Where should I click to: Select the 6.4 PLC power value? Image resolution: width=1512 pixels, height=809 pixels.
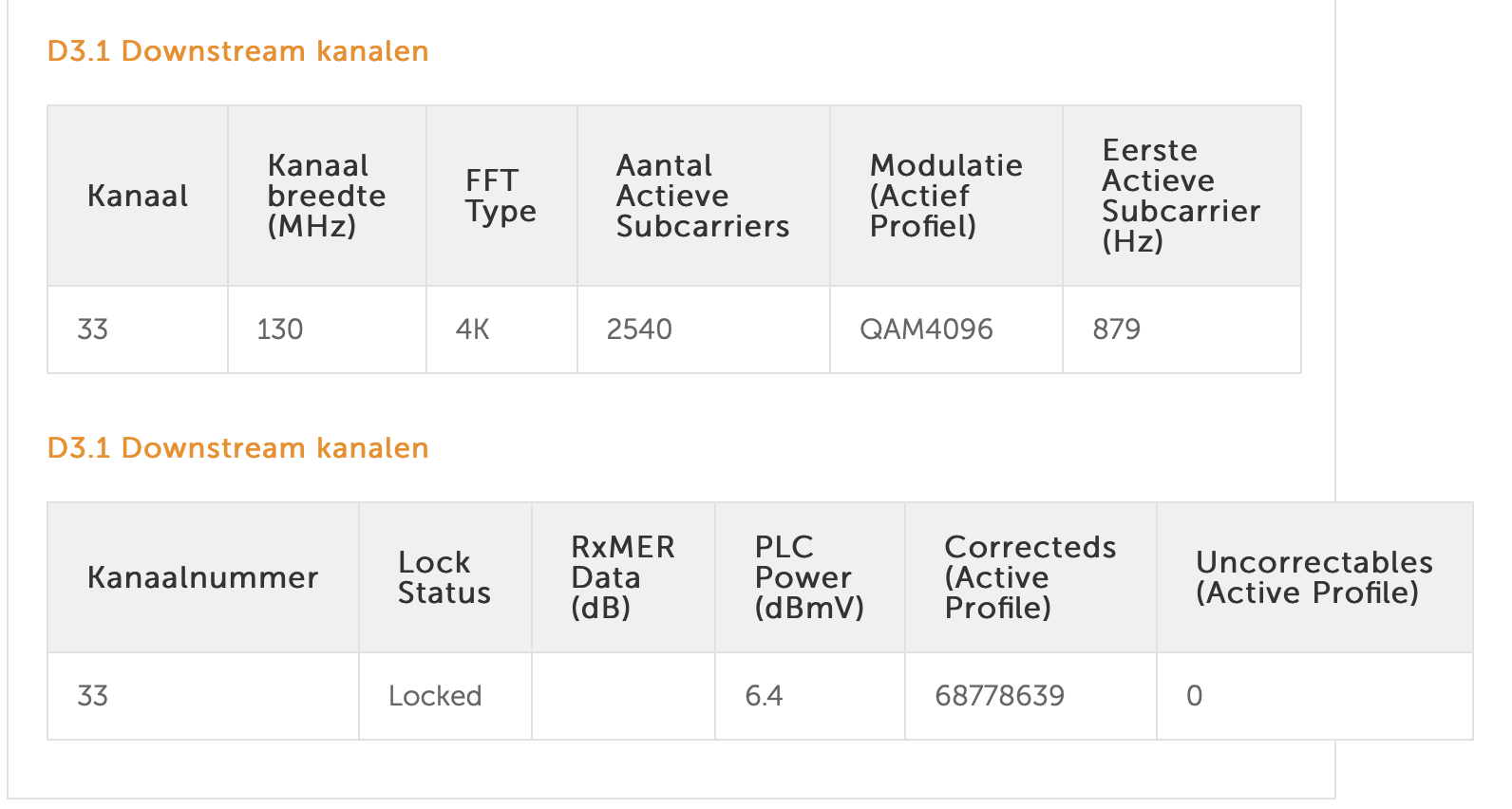coord(764,696)
